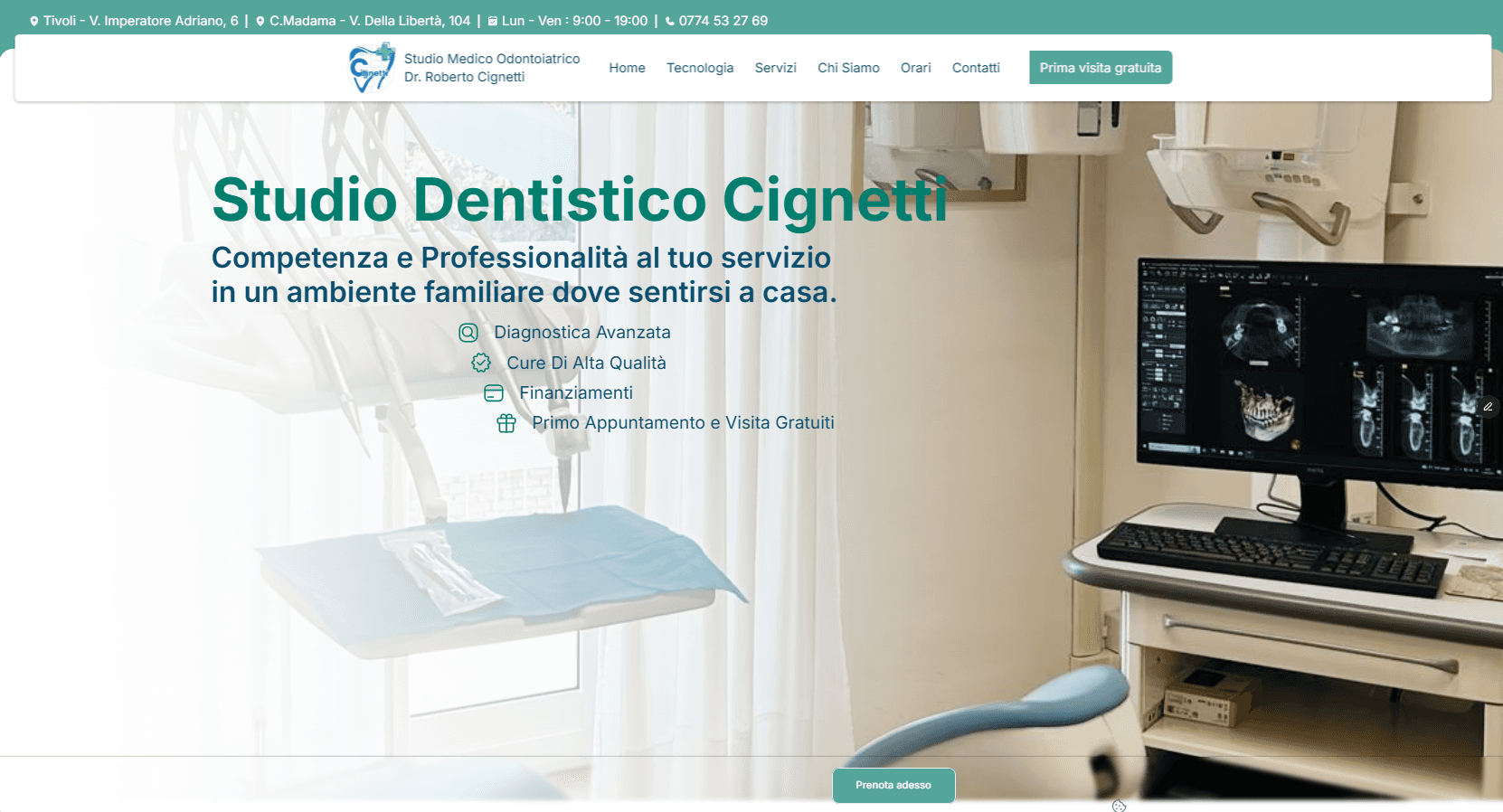Viewport: 1503px width, 812px height.
Task: Click the pencil edit icon at right edge
Action: click(1488, 407)
